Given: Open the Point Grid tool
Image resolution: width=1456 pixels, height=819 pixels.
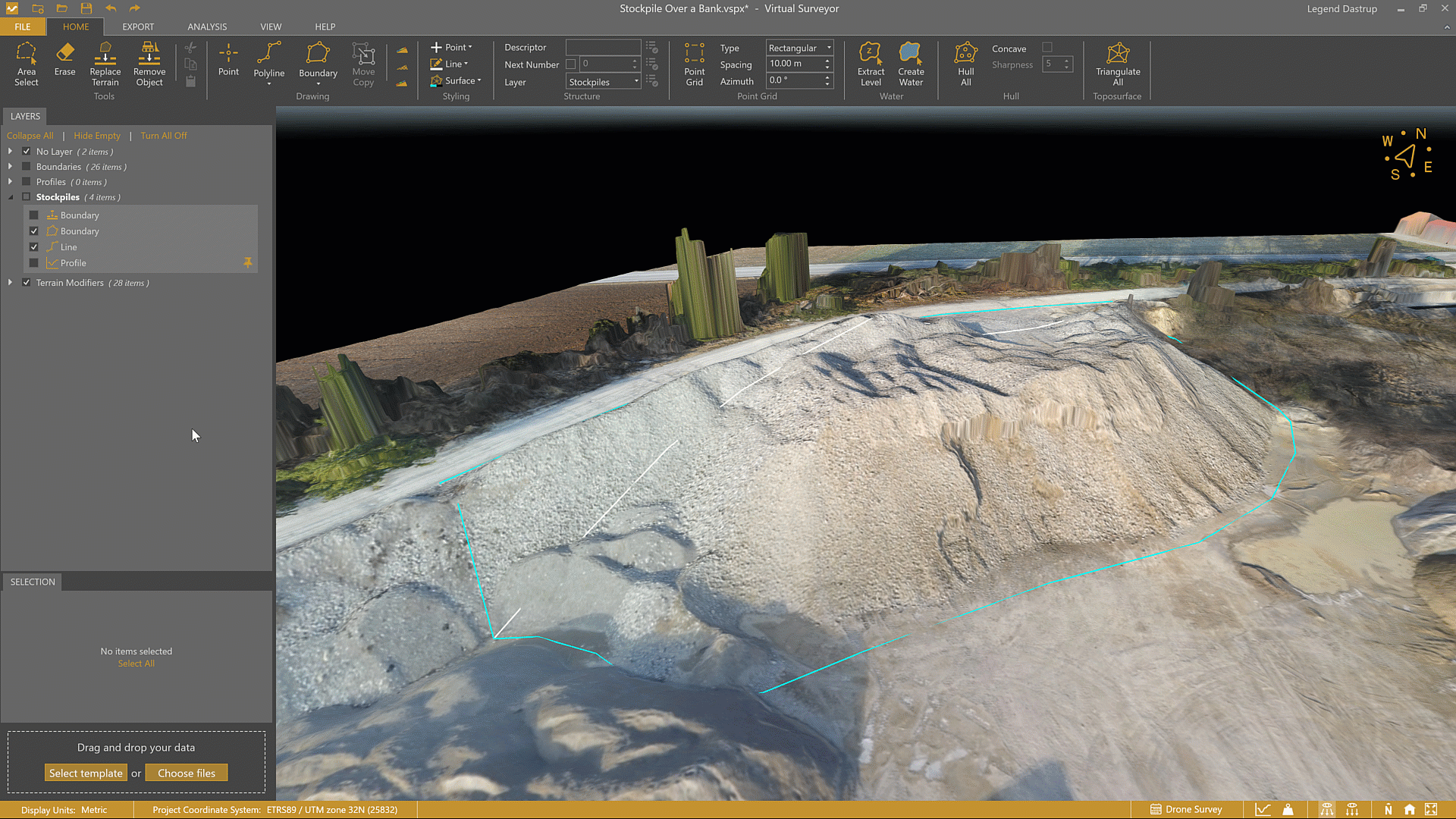Looking at the screenshot, I should pyautogui.click(x=694, y=64).
